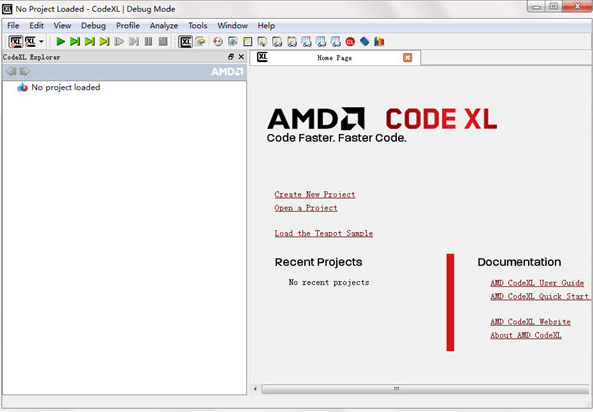Image resolution: width=593 pixels, height=412 pixels.
Task: Click the red CL circle toolbar icon
Action: pyautogui.click(x=350, y=42)
